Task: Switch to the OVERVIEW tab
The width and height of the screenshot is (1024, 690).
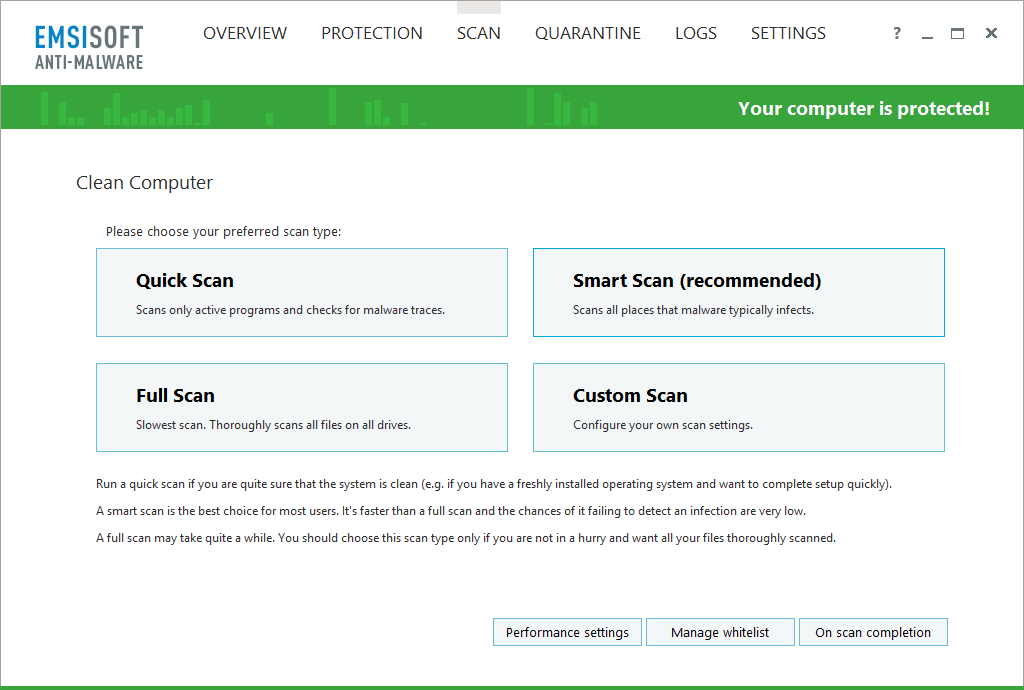Action: click(x=245, y=33)
